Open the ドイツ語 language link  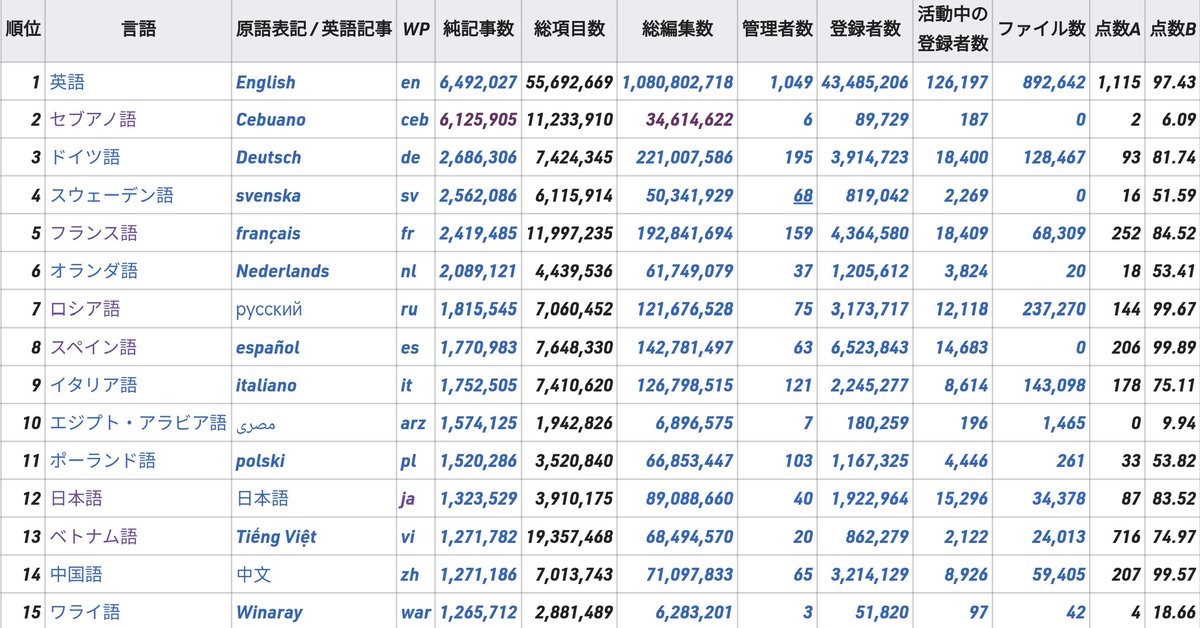click(x=84, y=158)
